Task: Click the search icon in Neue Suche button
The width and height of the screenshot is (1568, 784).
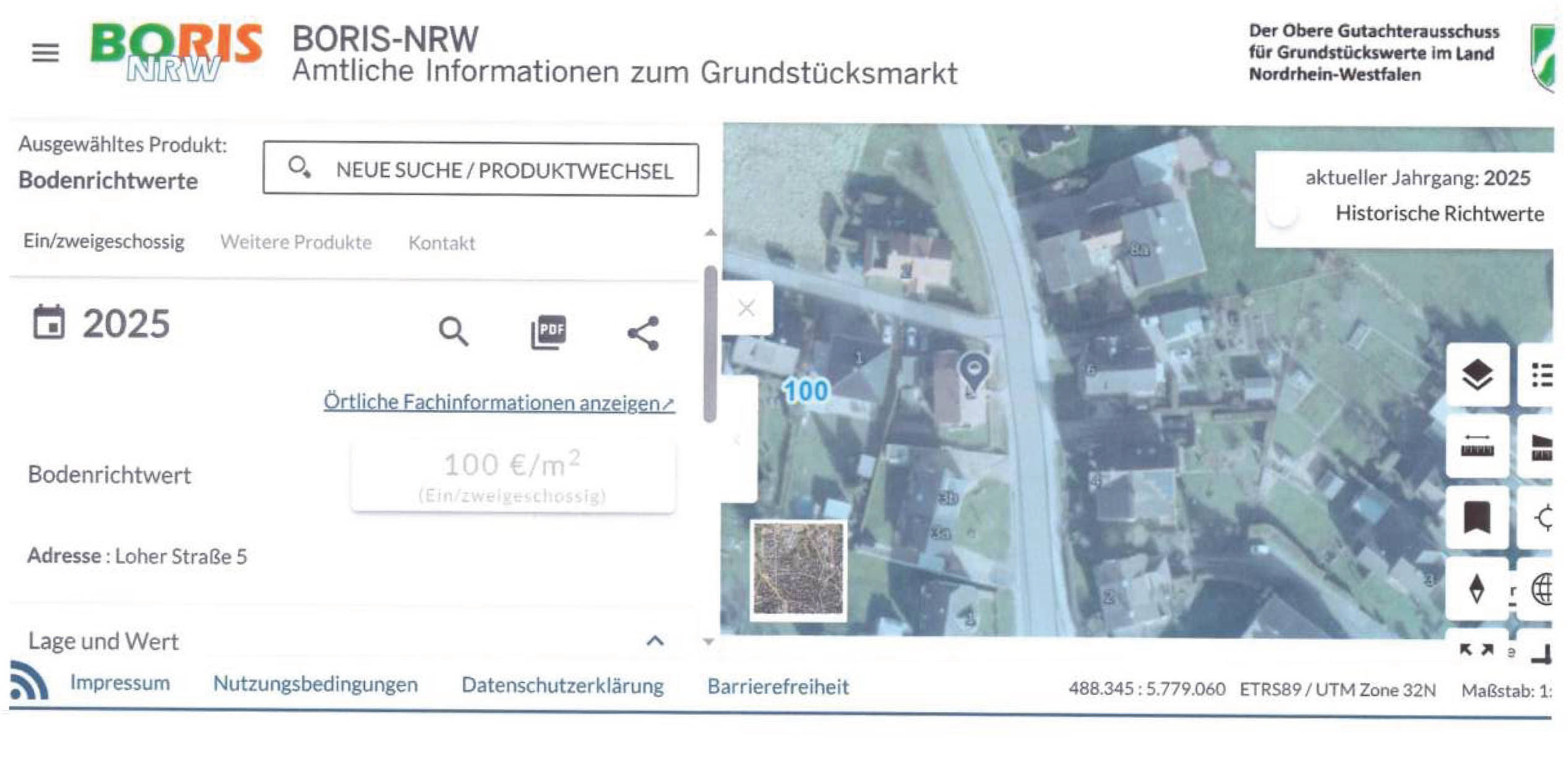Action: 299,168
